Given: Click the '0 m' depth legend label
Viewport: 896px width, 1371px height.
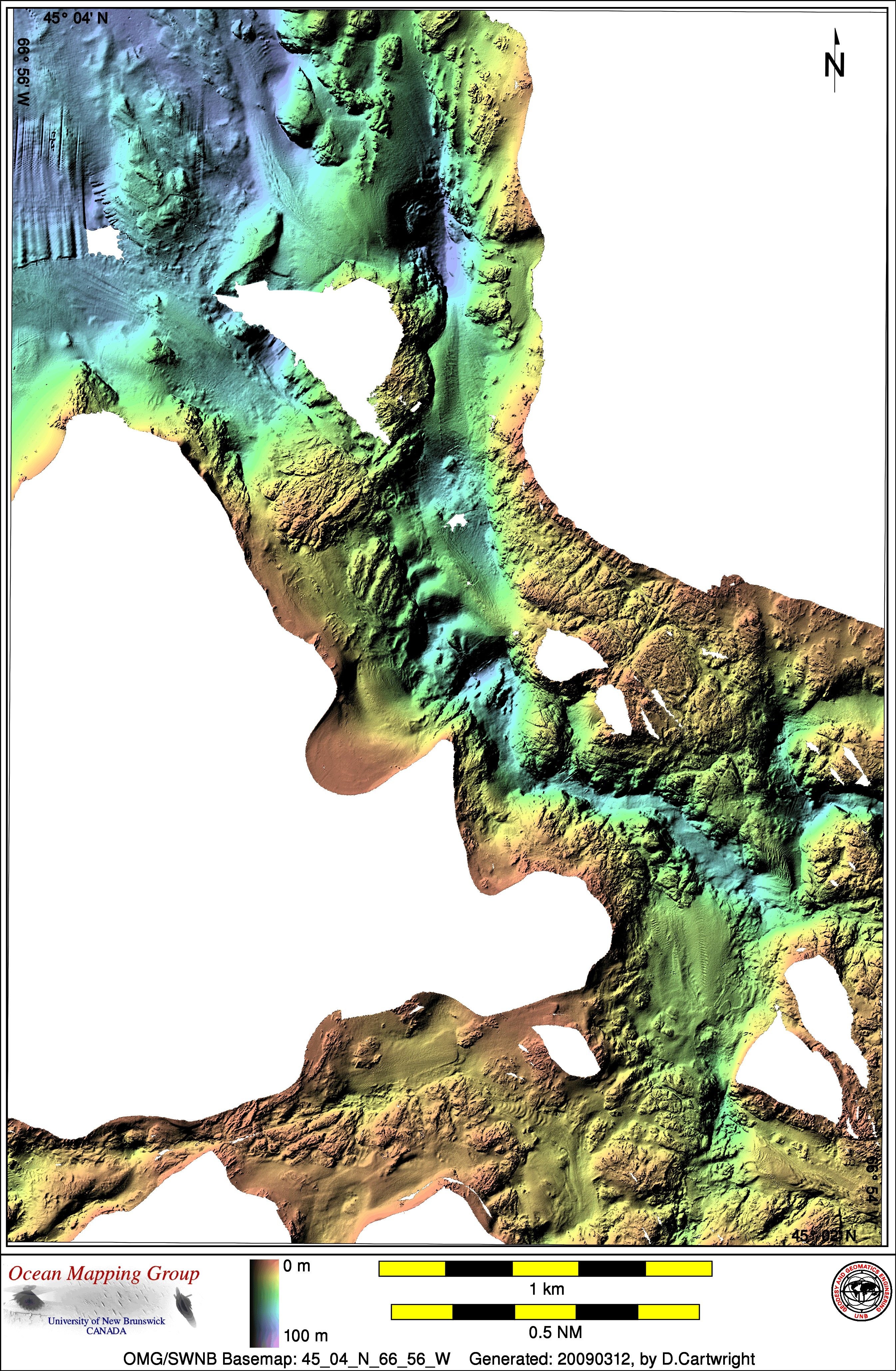Looking at the screenshot, I should tap(297, 1266).
